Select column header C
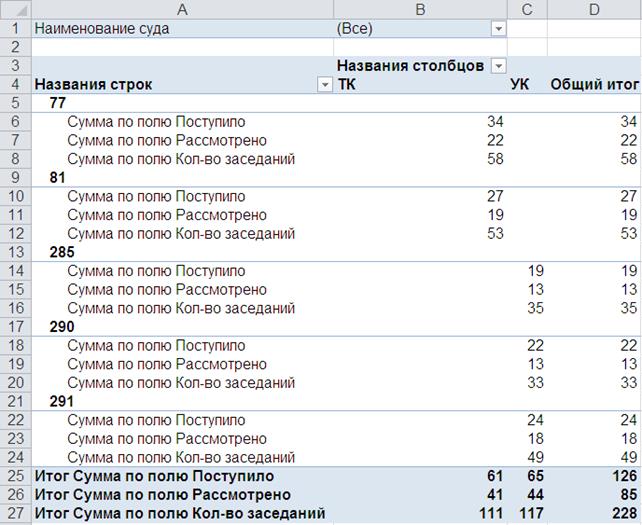This screenshot has height=525, width=642. [x=527, y=9]
